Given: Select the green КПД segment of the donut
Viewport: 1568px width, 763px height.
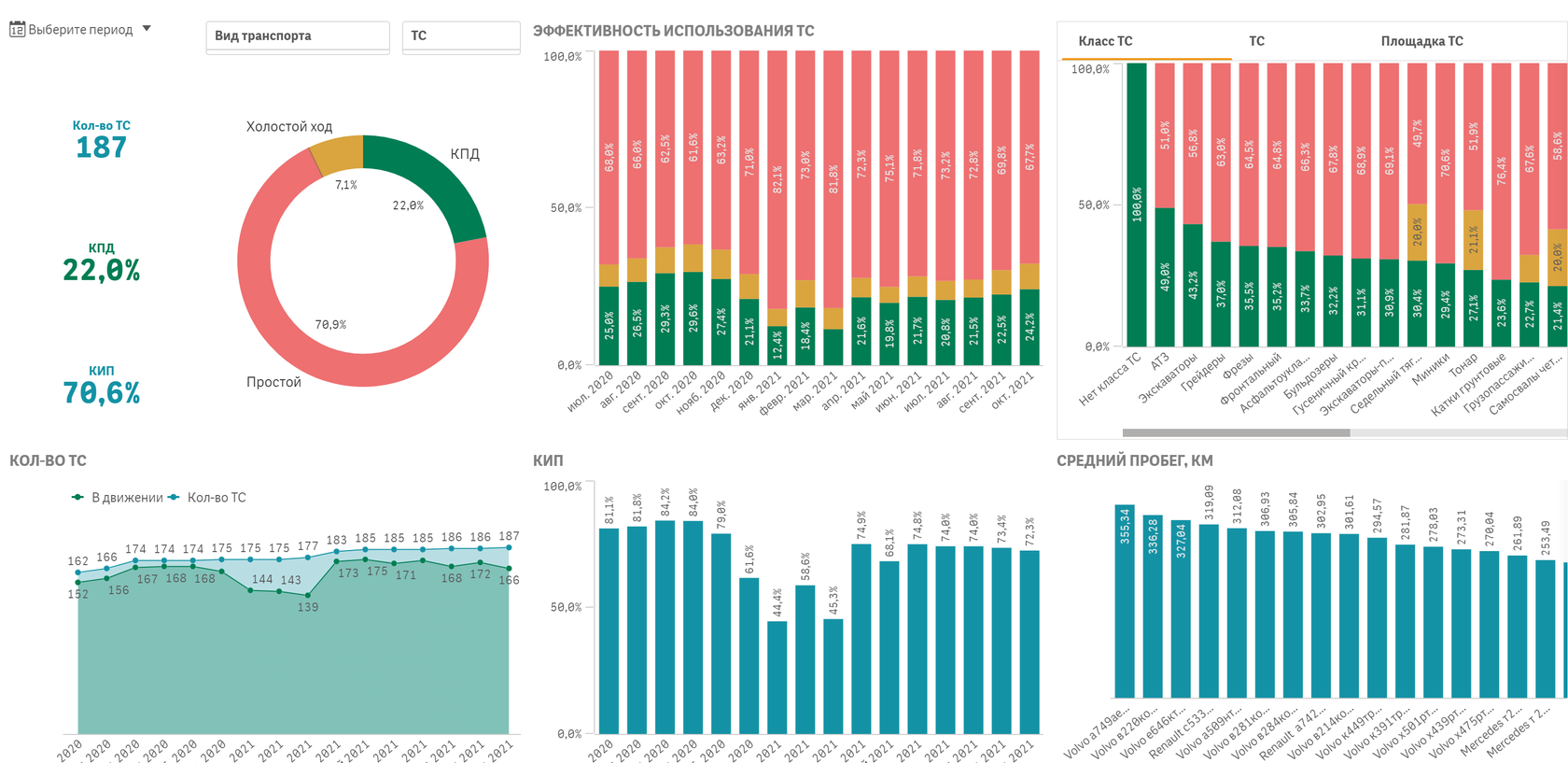Looking at the screenshot, I should pyautogui.click(x=432, y=177).
